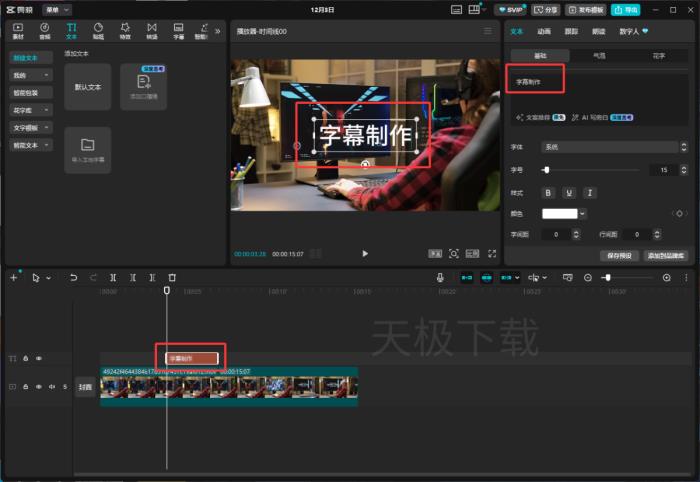
Task: Click the undo arrow in timeline toolbar
Action: pyautogui.click(x=73, y=277)
